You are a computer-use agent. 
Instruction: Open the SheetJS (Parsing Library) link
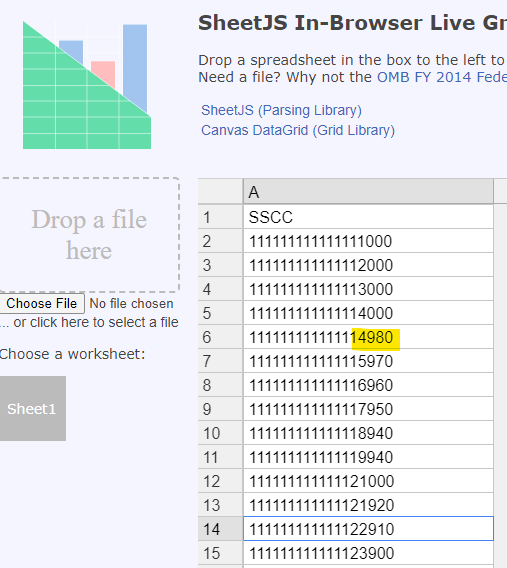[281, 110]
